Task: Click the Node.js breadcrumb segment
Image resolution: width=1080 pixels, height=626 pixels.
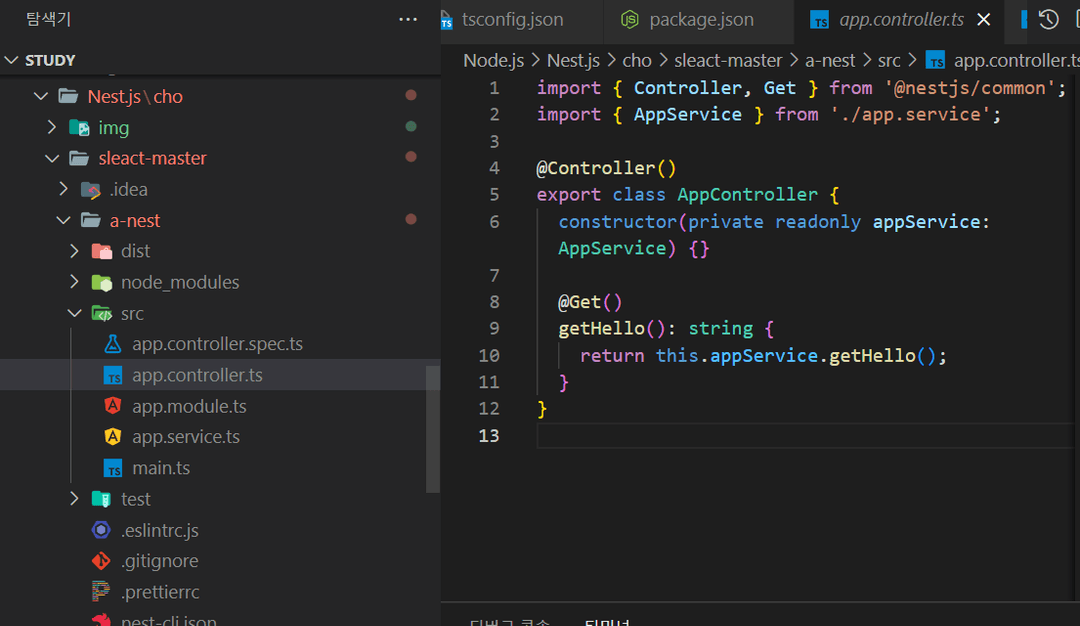Action: coord(494,61)
